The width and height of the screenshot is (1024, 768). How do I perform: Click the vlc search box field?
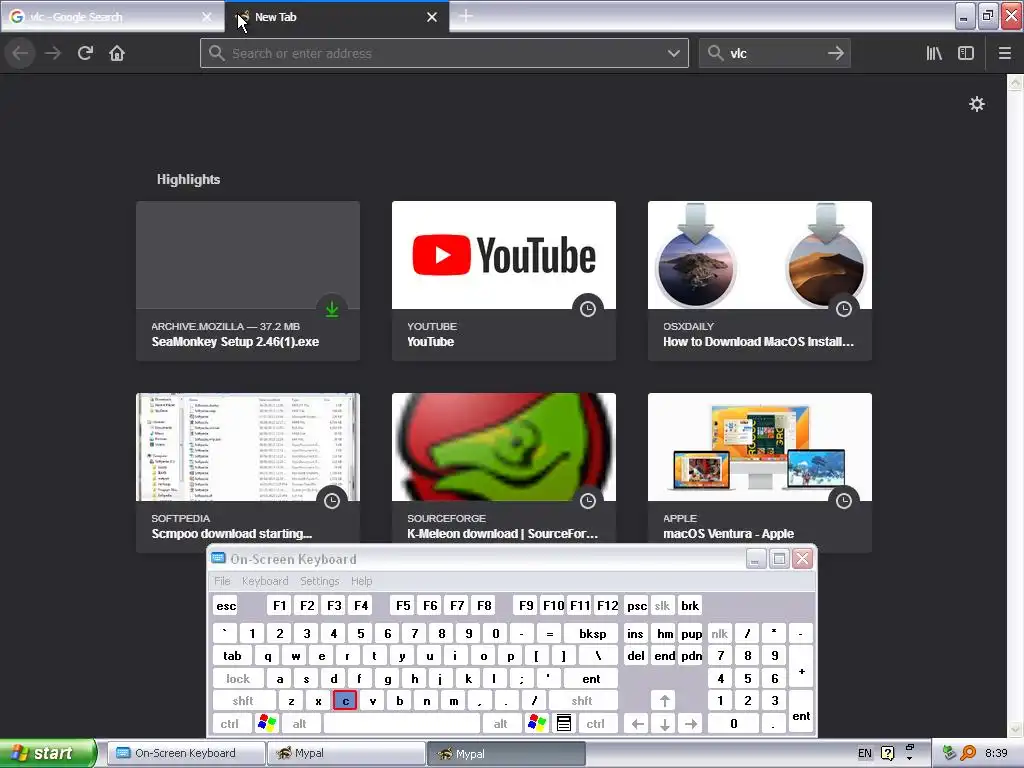[775, 53]
